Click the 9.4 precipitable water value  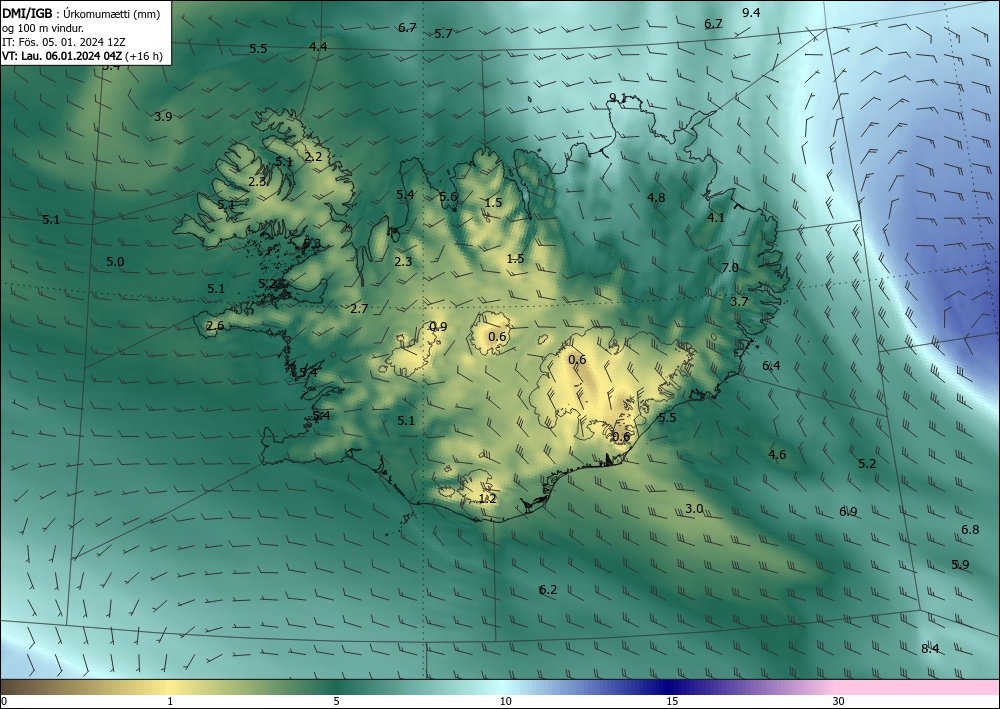(x=751, y=12)
